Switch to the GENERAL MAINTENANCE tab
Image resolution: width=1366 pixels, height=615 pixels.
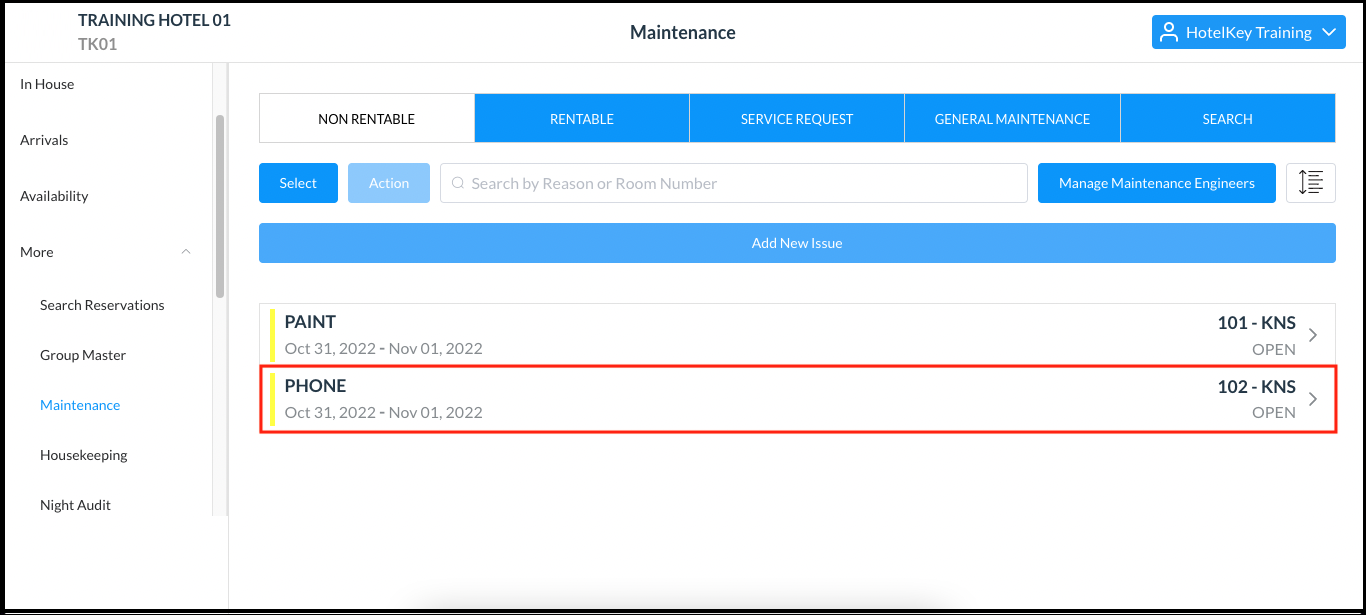(x=1011, y=118)
